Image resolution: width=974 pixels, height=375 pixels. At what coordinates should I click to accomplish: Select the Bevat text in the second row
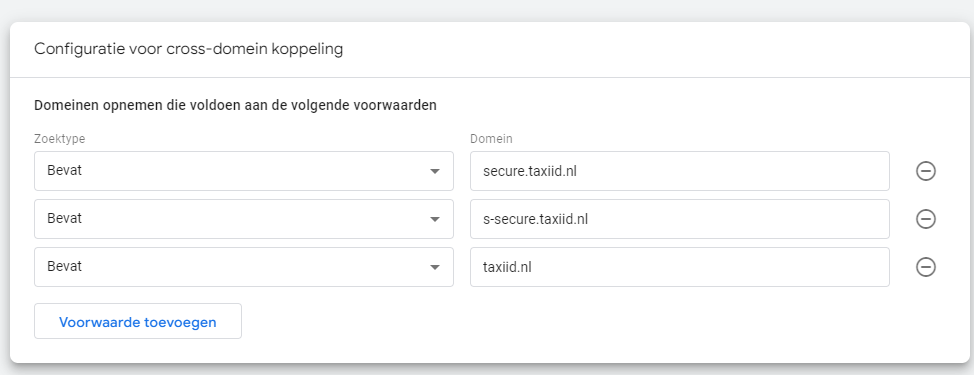[65, 219]
